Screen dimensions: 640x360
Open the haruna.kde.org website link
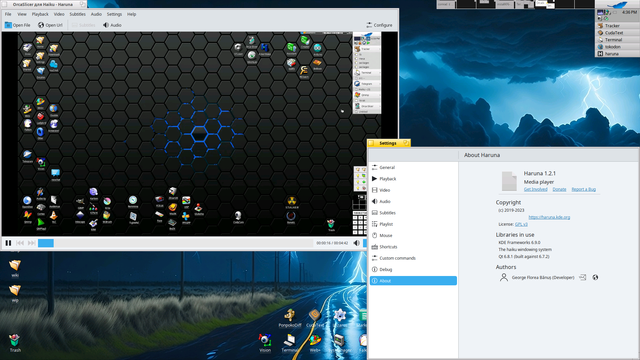click(x=549, y=217)
